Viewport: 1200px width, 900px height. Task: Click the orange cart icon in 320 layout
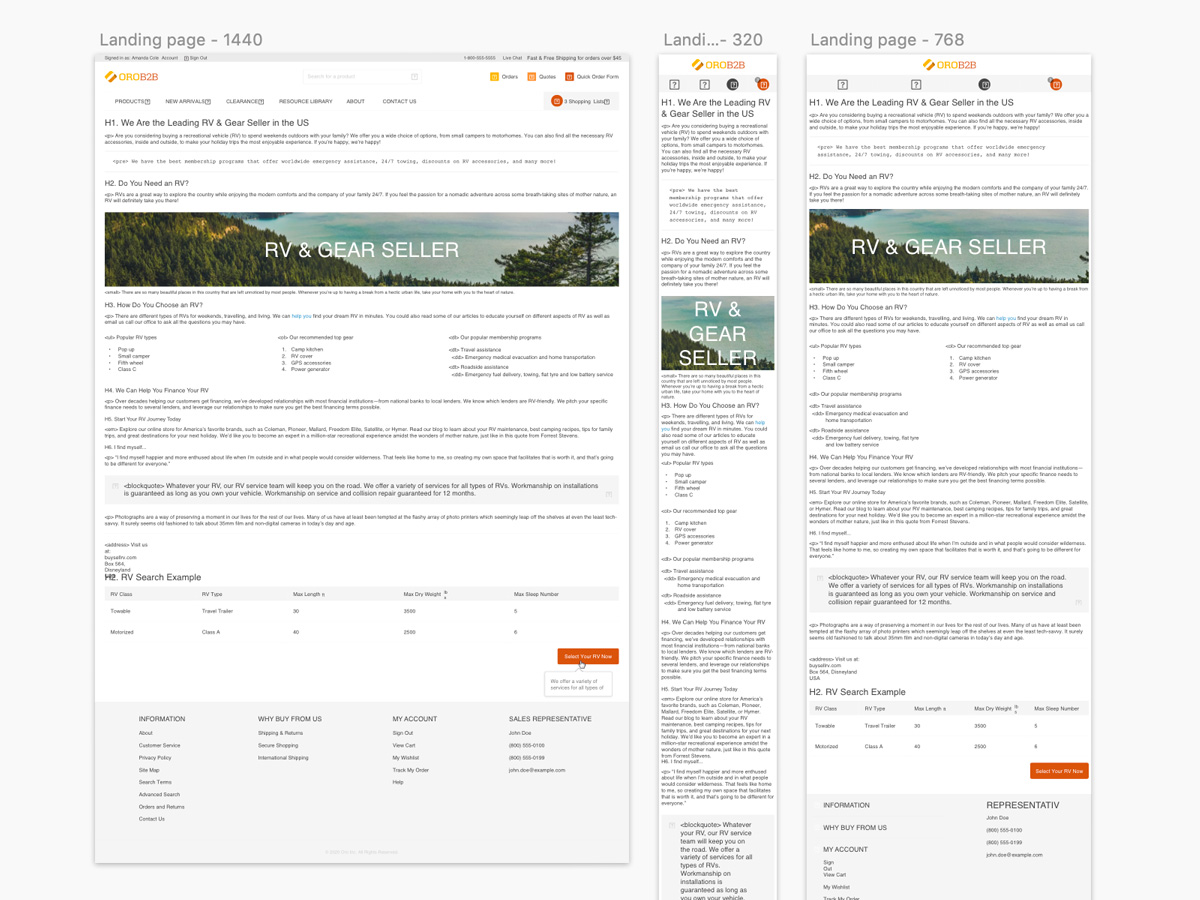point(762,85)
